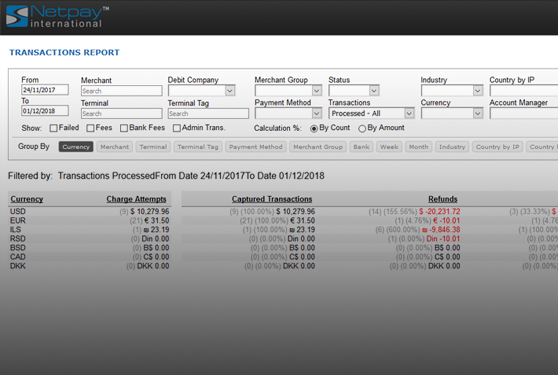The image size is (558, 375).
Task: Toggle the Admin Trans. checkbox
Action: (x=177, y=128)
